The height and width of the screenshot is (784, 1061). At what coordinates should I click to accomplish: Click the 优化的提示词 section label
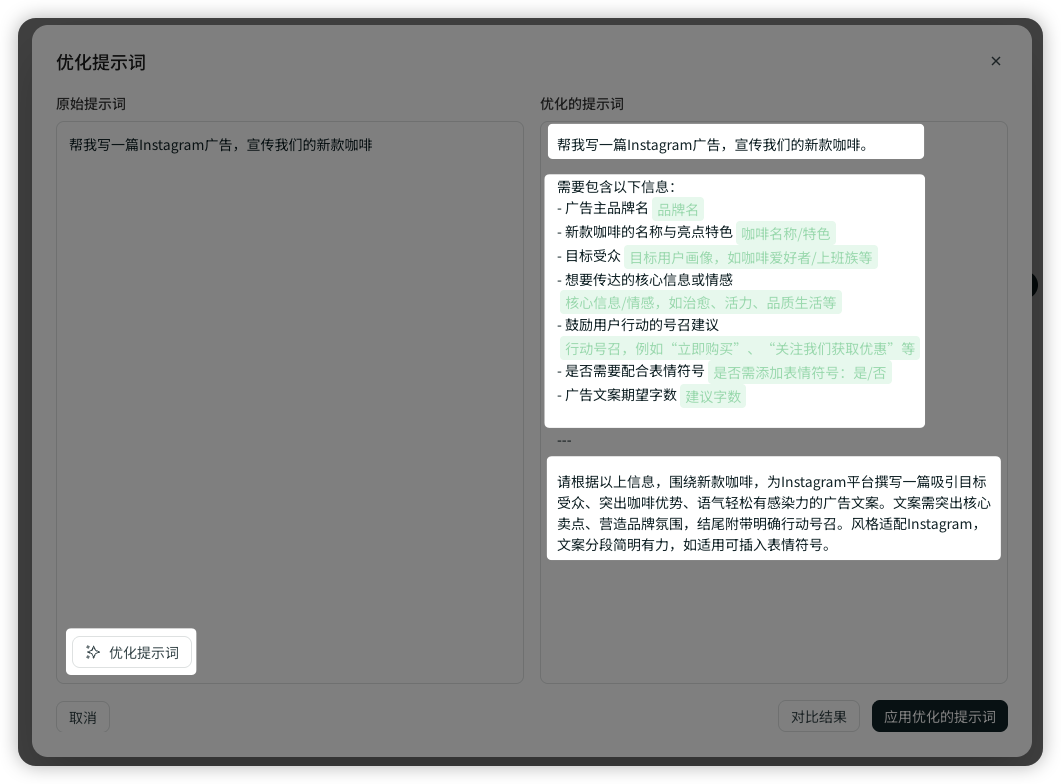coord(582,104)
